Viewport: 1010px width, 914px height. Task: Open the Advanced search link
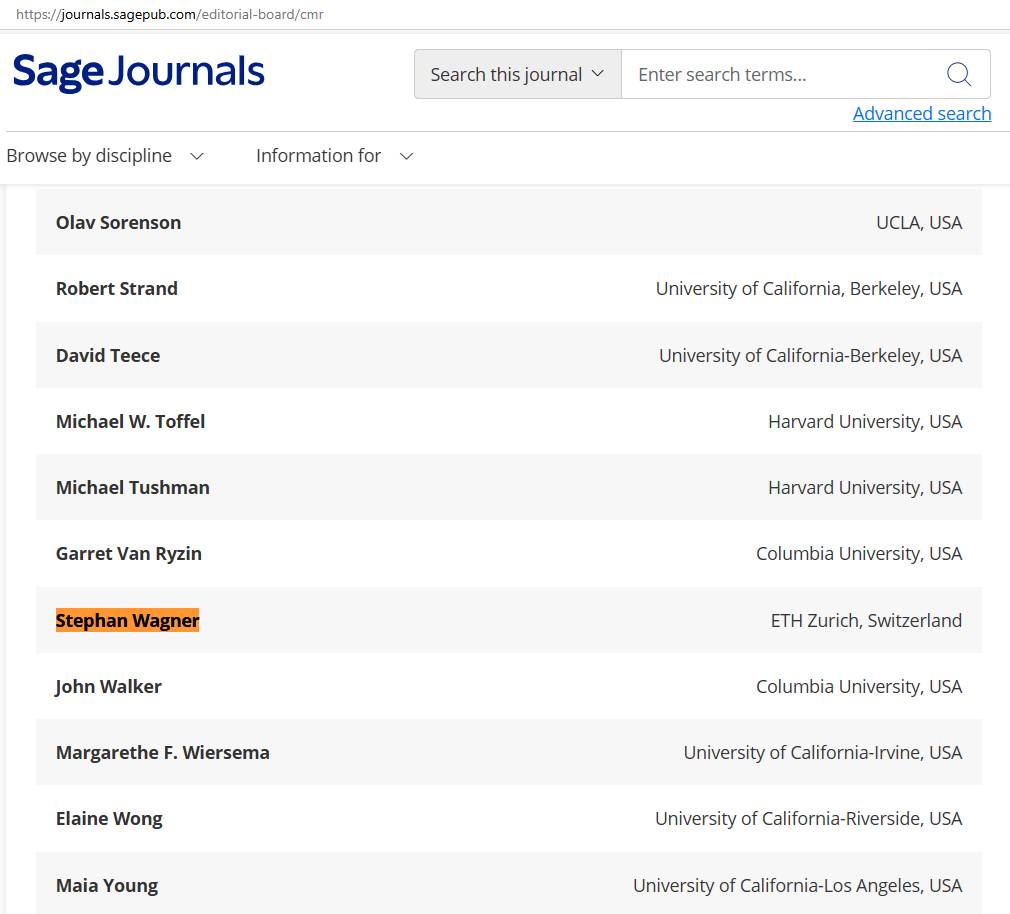tap(922, 113)
